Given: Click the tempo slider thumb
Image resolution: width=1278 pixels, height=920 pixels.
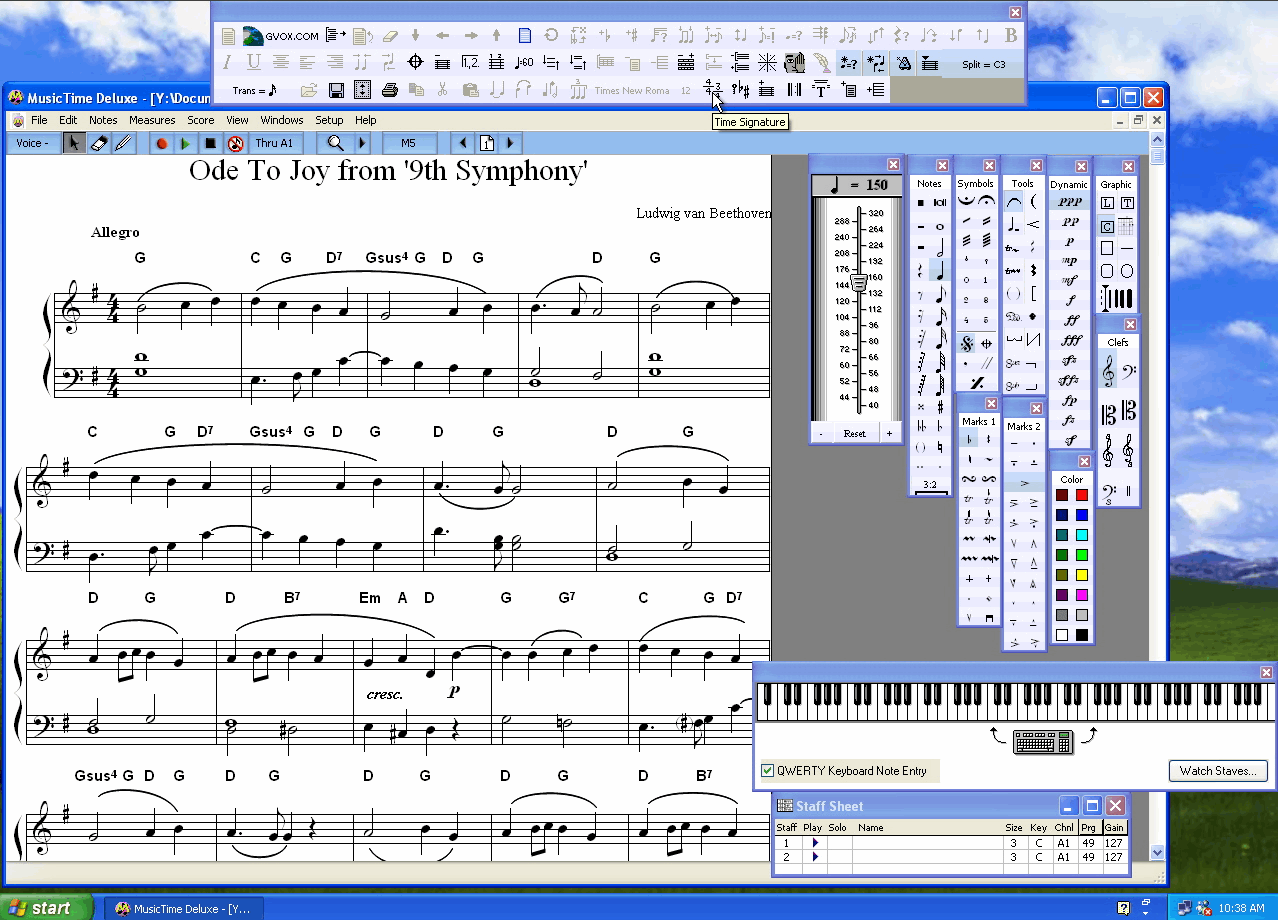Looking at the screenshot, I should tap(858, 283).
